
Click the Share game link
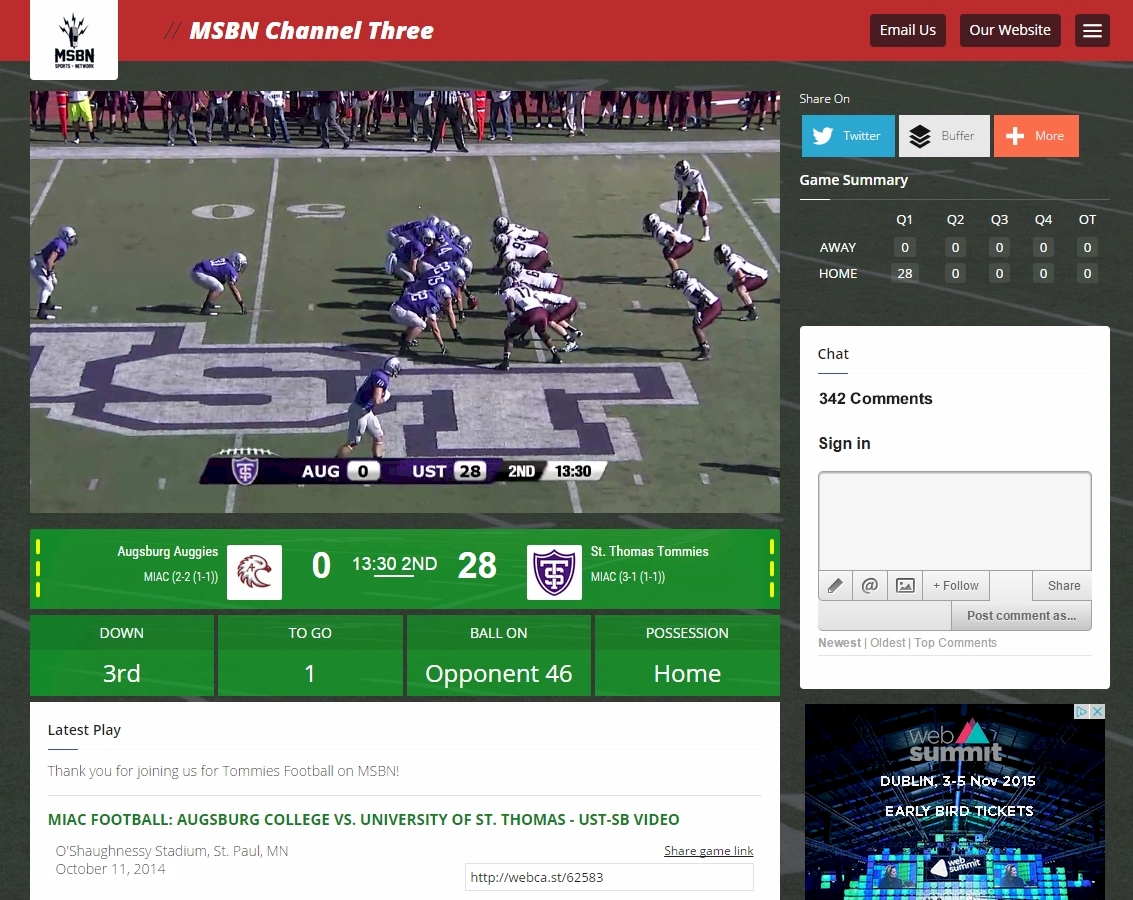point(709,850)
